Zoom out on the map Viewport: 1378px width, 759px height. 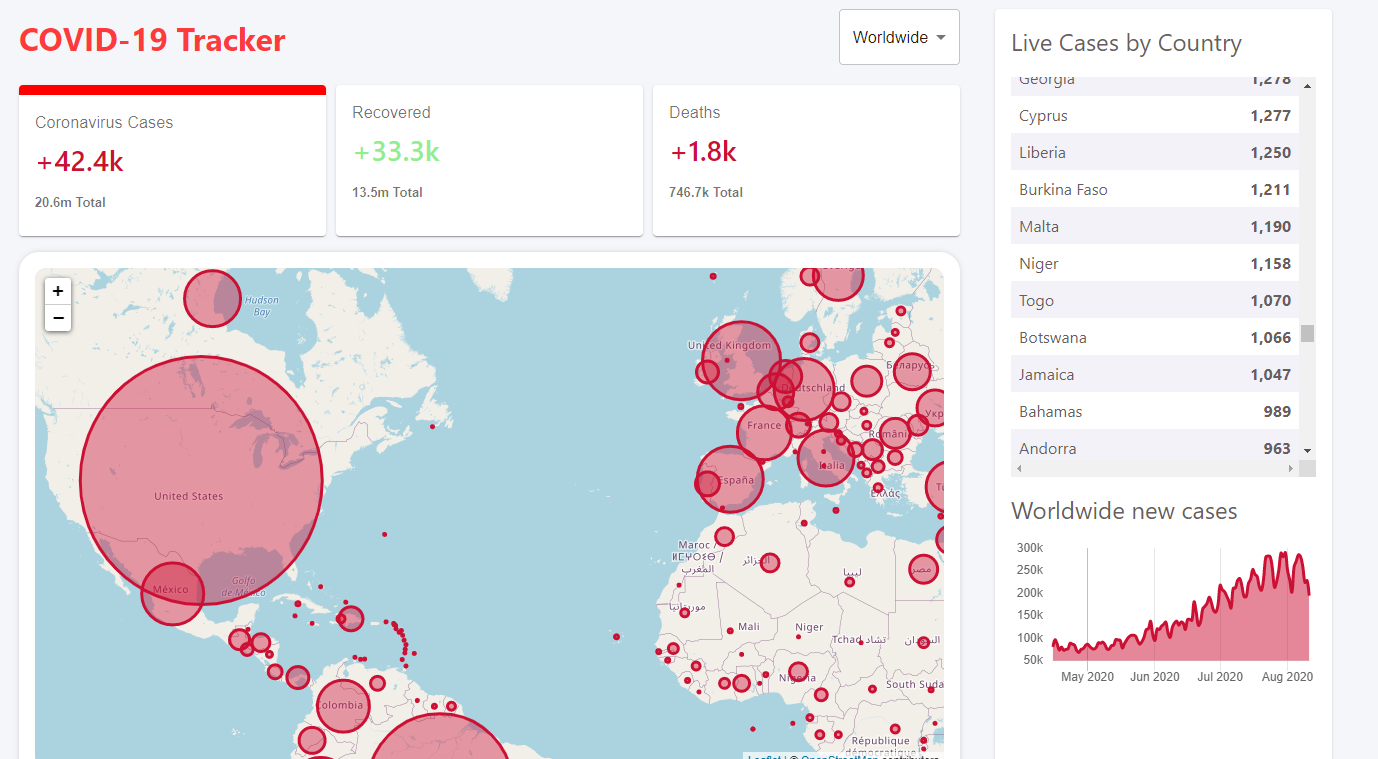[58, 318]
